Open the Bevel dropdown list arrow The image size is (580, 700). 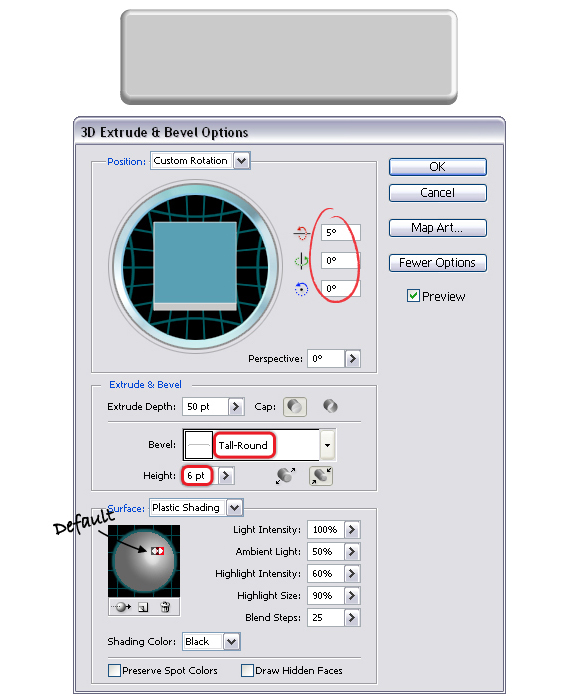pos(327,445)
